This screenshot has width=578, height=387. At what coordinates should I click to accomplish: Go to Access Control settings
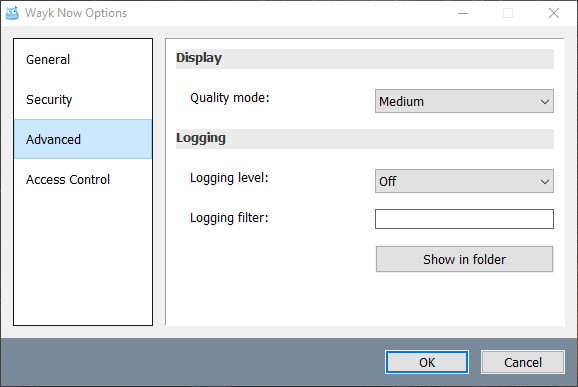[83, 179]
